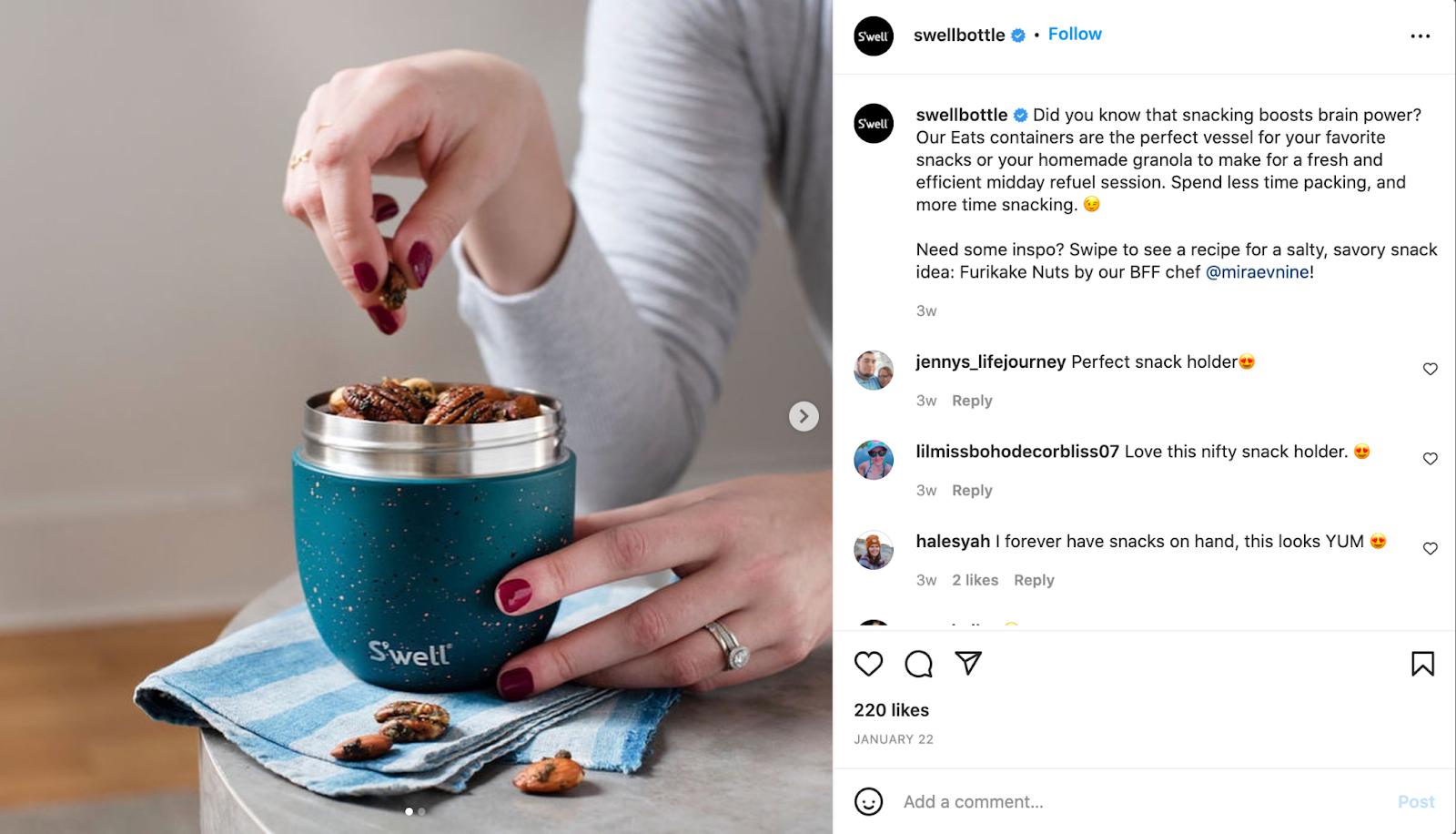
Task: Save the post with the bookmark icon
Action: (x=1422, y=664)
